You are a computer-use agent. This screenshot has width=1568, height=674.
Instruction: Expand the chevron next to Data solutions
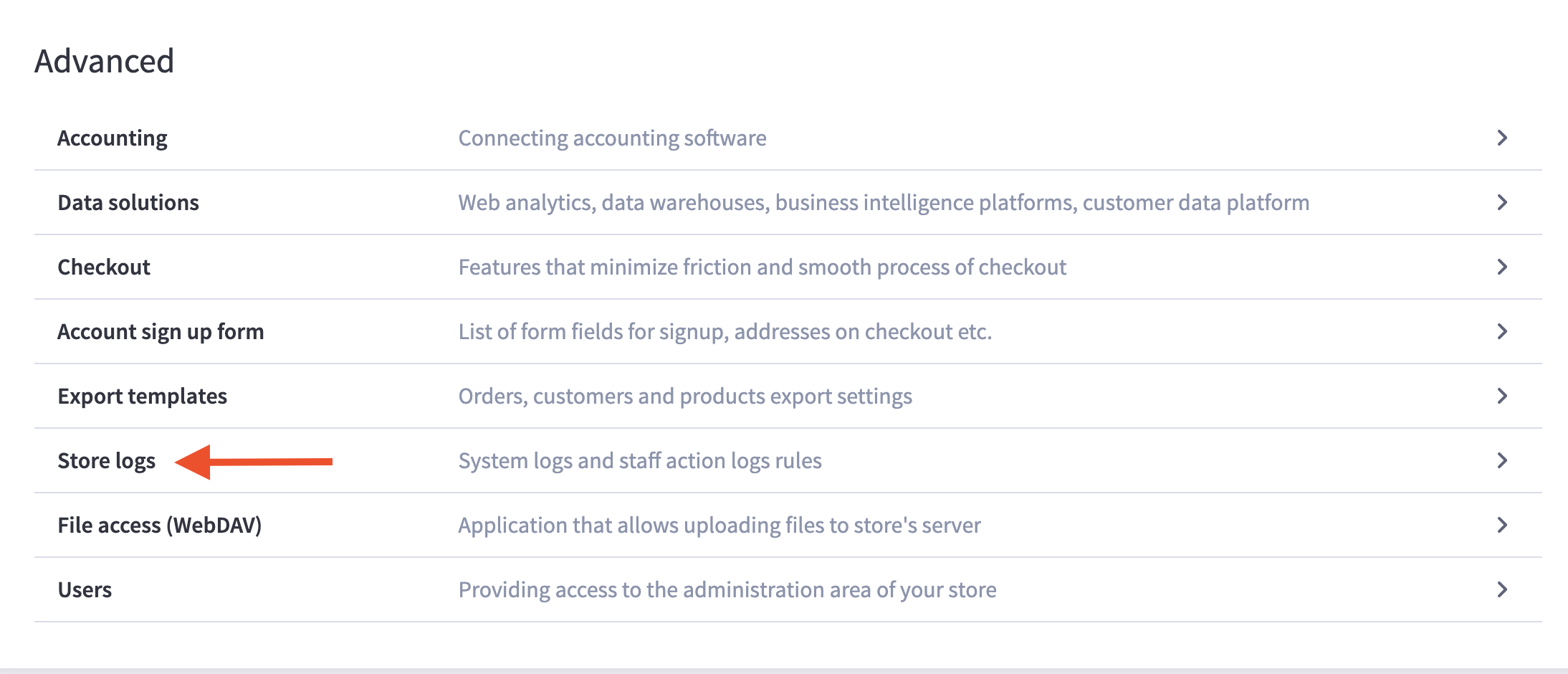click(x=1503, y=202)
